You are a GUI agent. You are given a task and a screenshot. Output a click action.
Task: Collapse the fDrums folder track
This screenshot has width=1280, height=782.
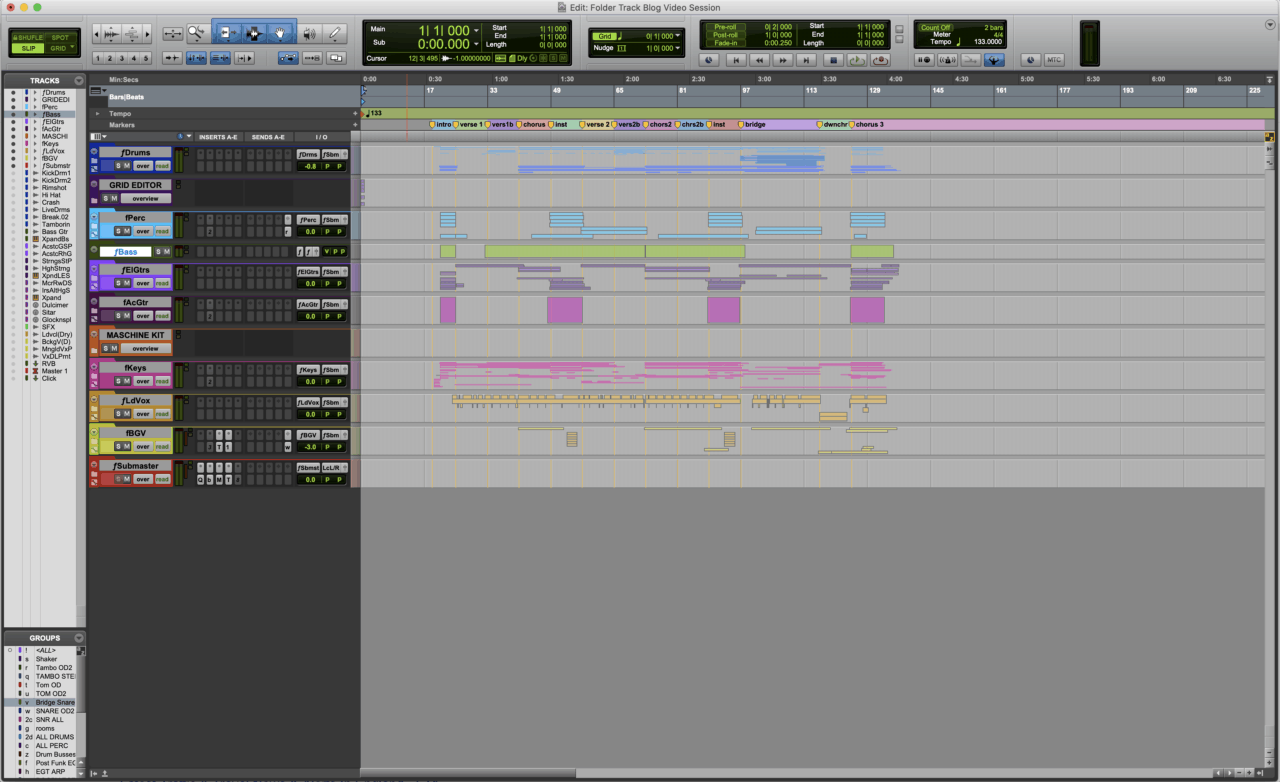tap(94, 162)
